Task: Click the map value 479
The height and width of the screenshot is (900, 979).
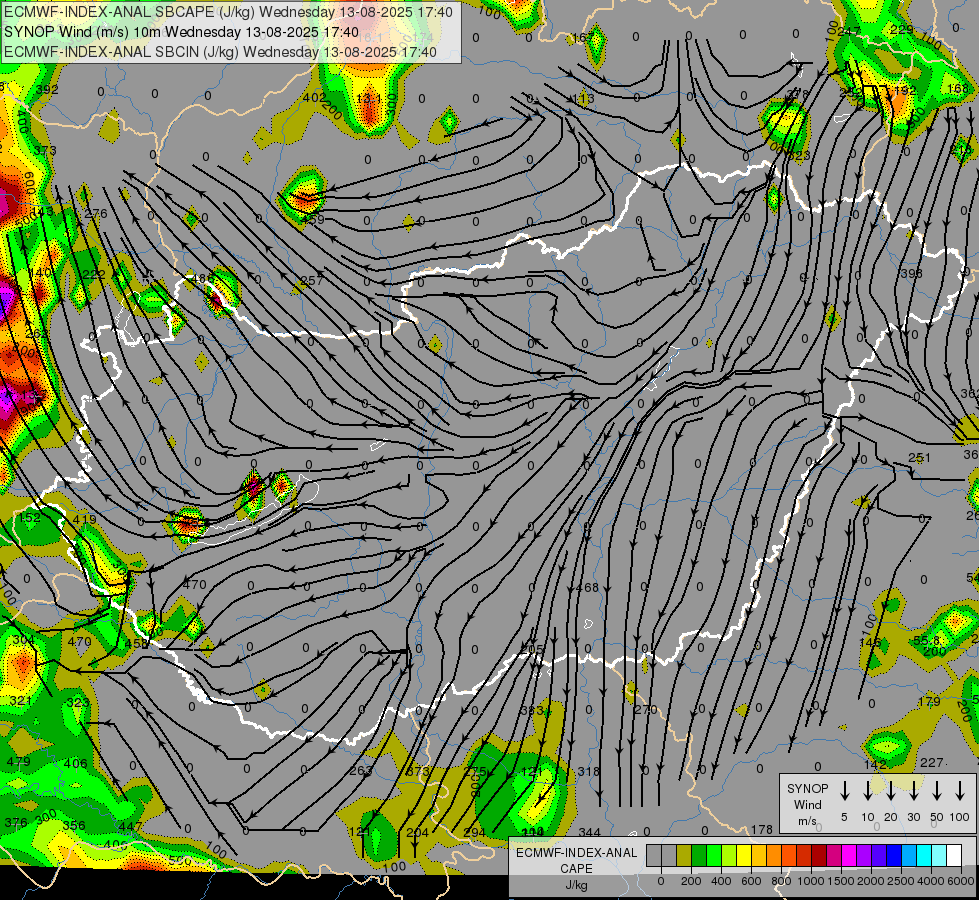Action: click(18, 761)
